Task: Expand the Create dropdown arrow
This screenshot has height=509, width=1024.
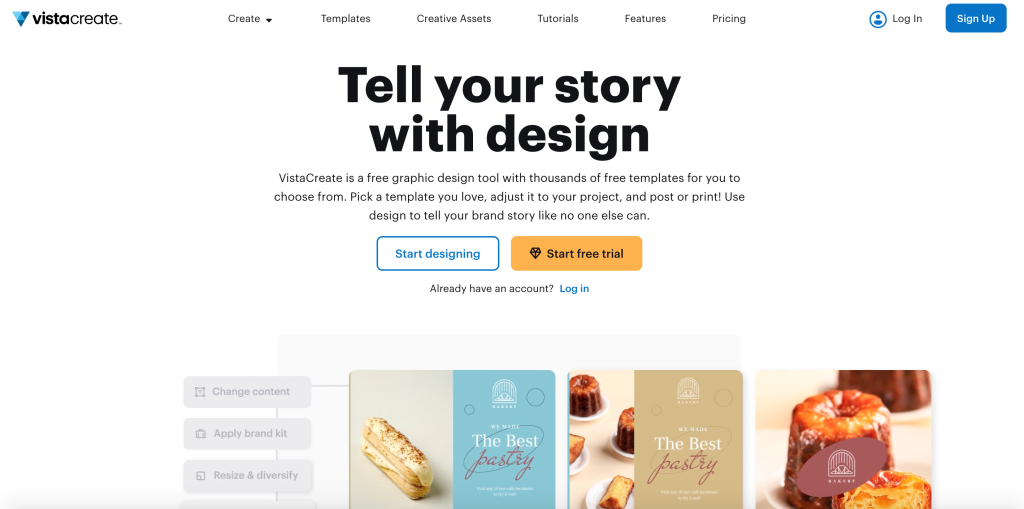Action: point(269,20)
